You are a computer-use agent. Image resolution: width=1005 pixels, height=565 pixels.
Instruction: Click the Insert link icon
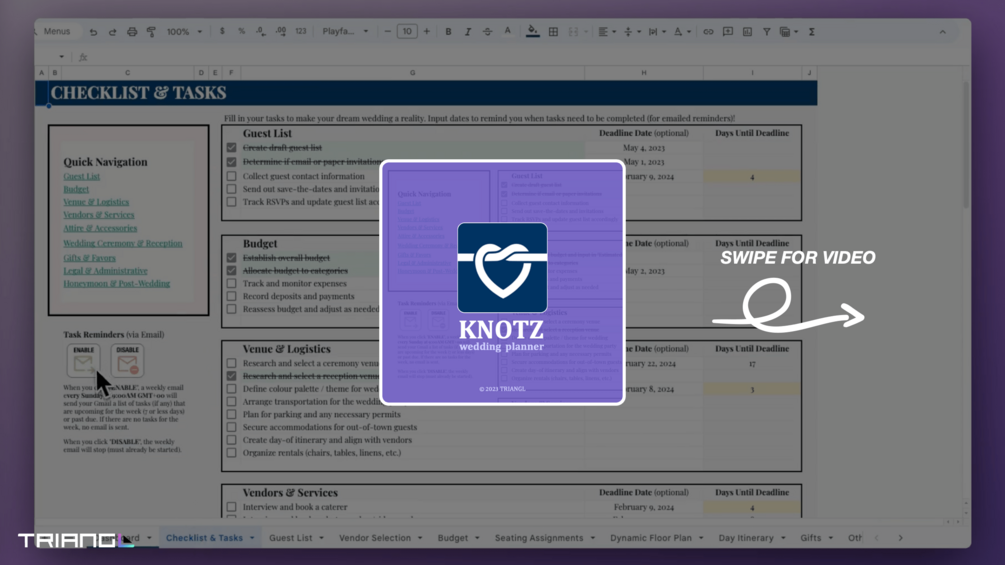[708, 31]
